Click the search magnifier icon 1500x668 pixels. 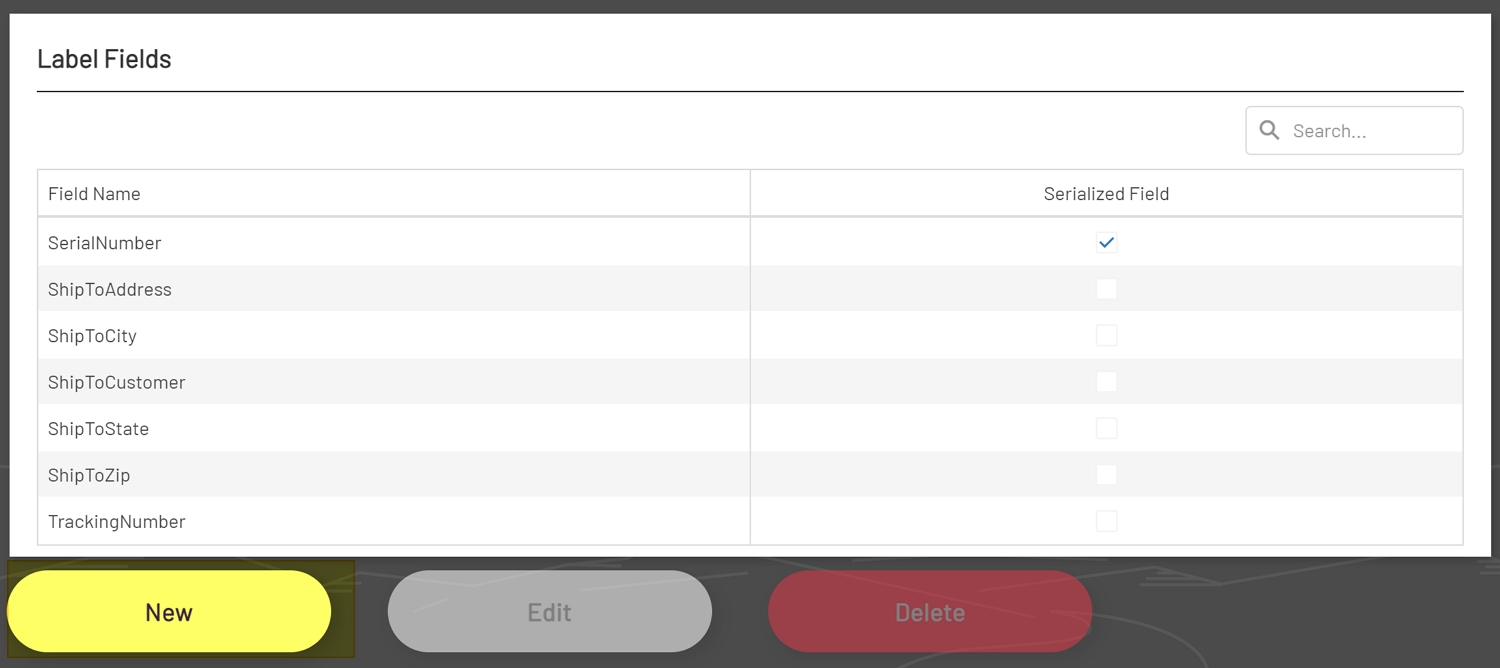(x=1269, y=130)
